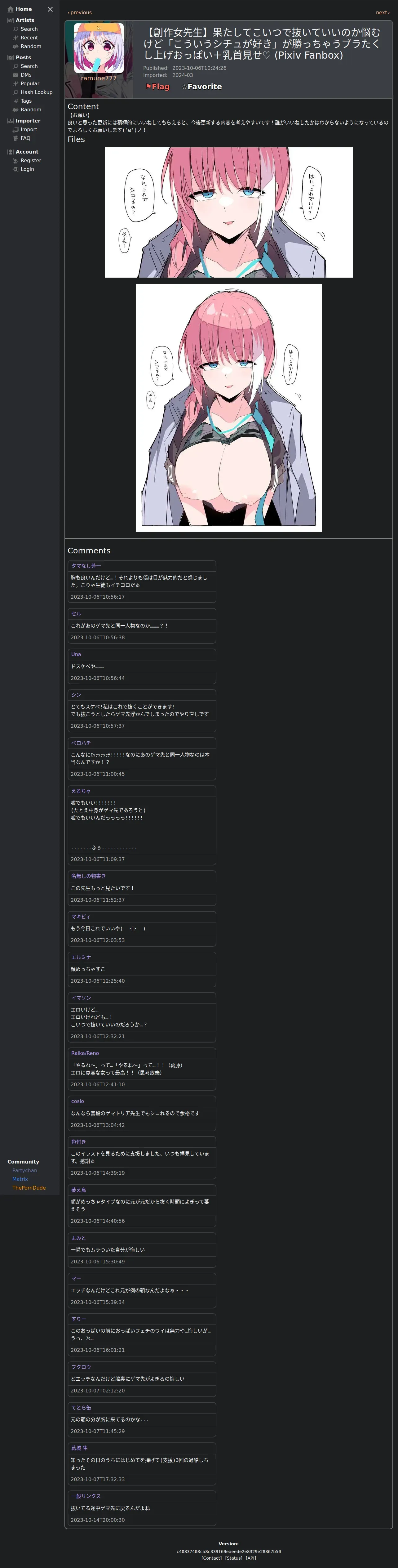
Task: Open Search under Artists
Action: [x=29, y=29]
